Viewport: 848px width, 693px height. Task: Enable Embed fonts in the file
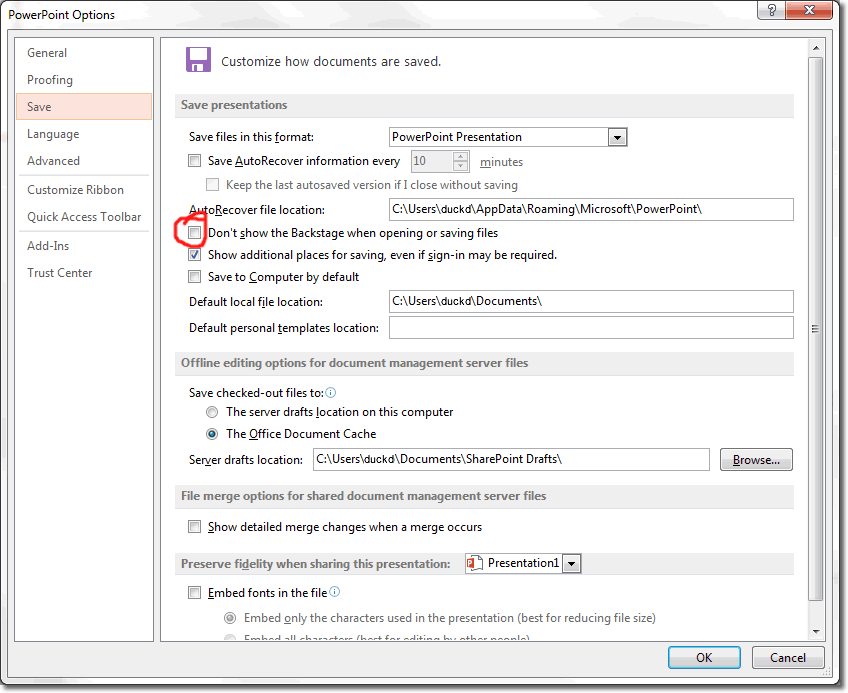click(194, 592)
